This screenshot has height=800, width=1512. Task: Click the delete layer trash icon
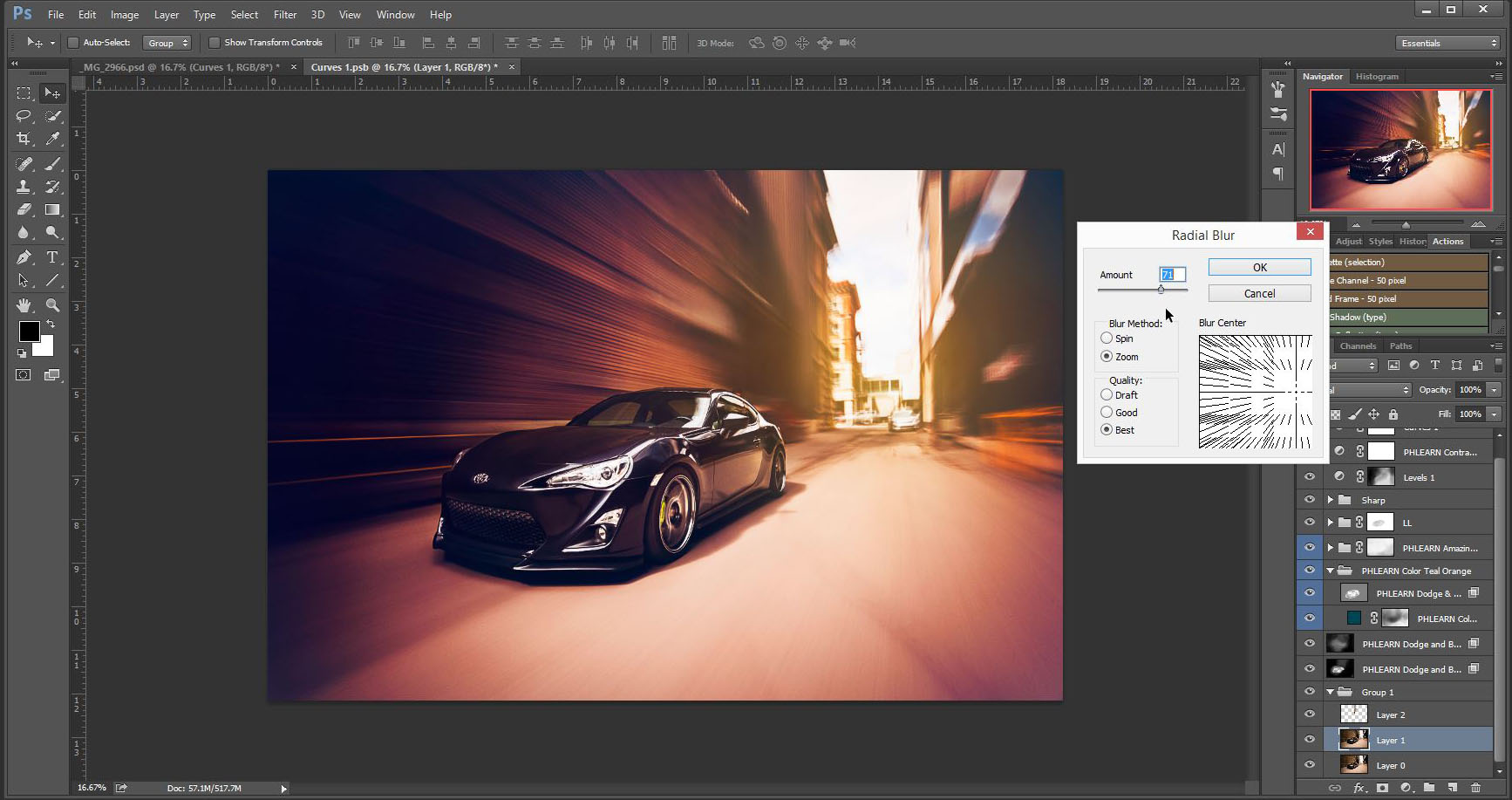(x=1475, y=788)
